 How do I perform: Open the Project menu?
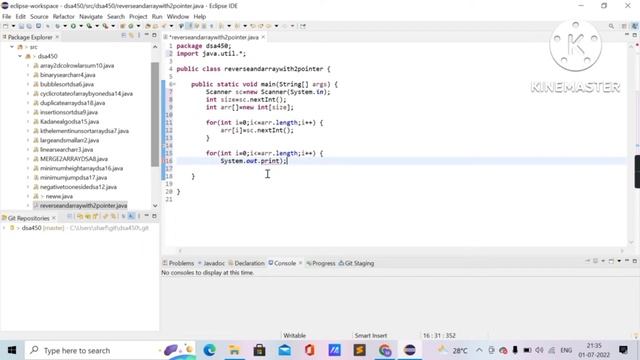coord(138,17)
